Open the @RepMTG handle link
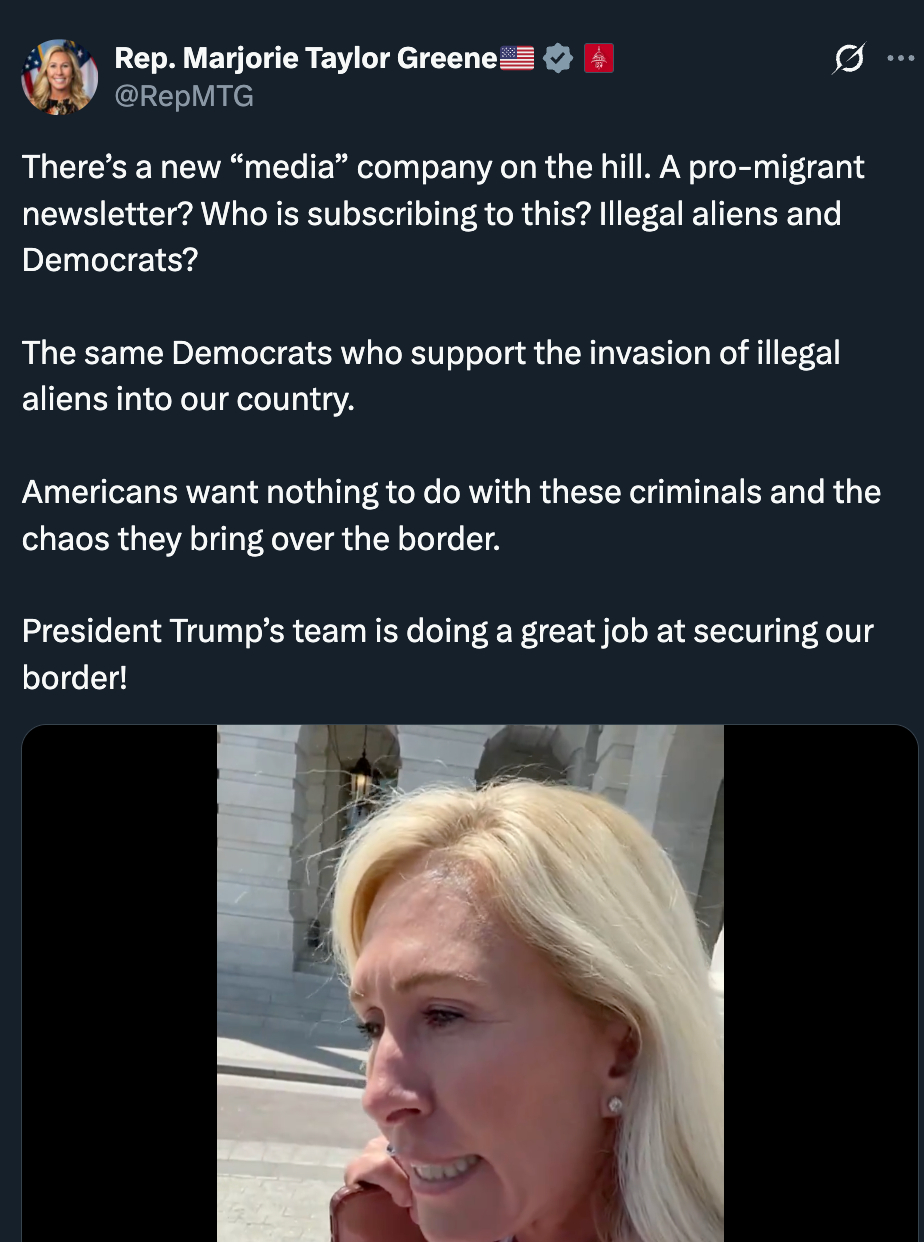This screenshot has height=1242, width=924. pyautogui.click(x=184, y=96)
